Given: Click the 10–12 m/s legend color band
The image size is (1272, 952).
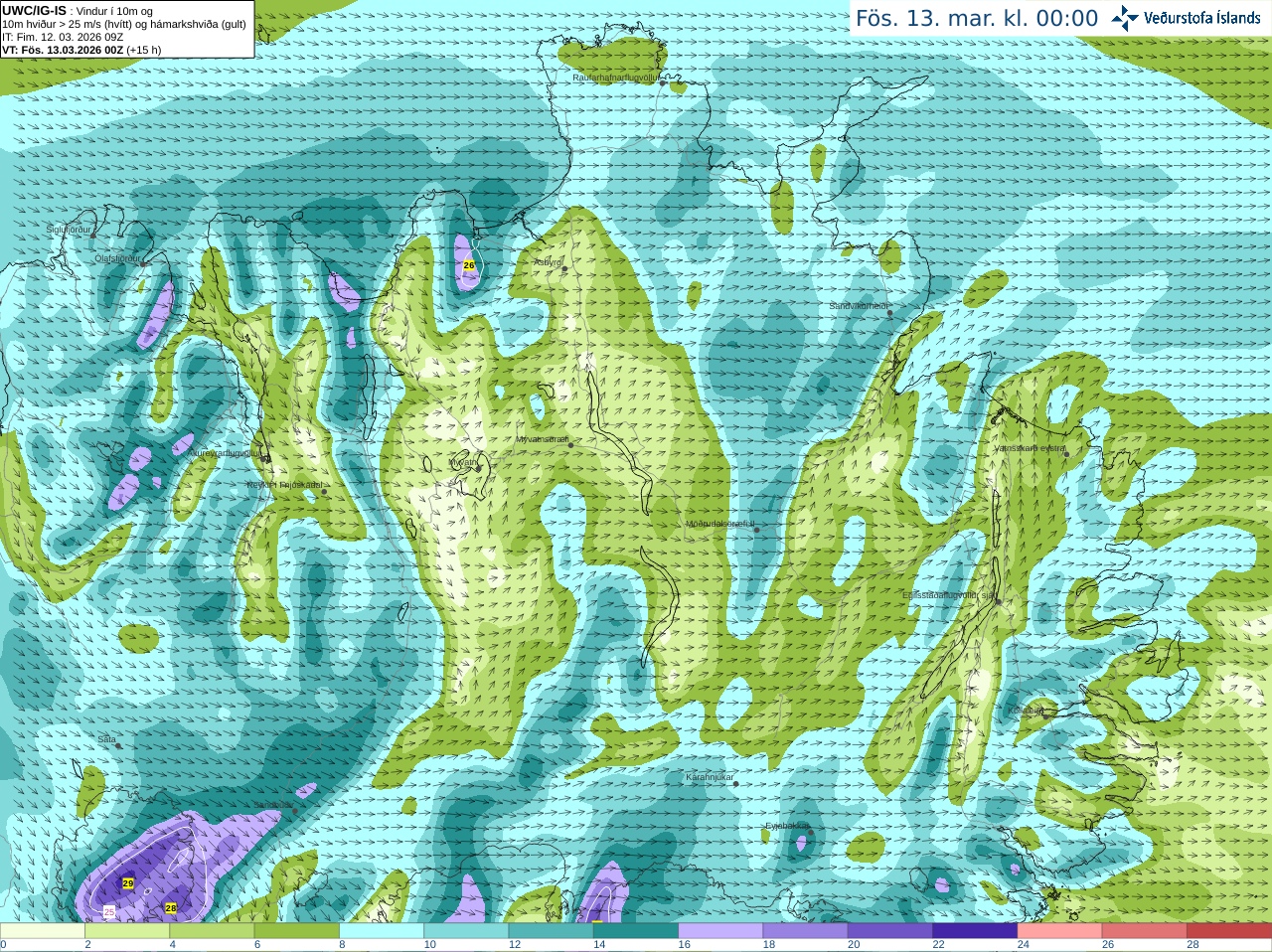Looking at the screenshot, I should pyautogui.click(x=466, y=931).
